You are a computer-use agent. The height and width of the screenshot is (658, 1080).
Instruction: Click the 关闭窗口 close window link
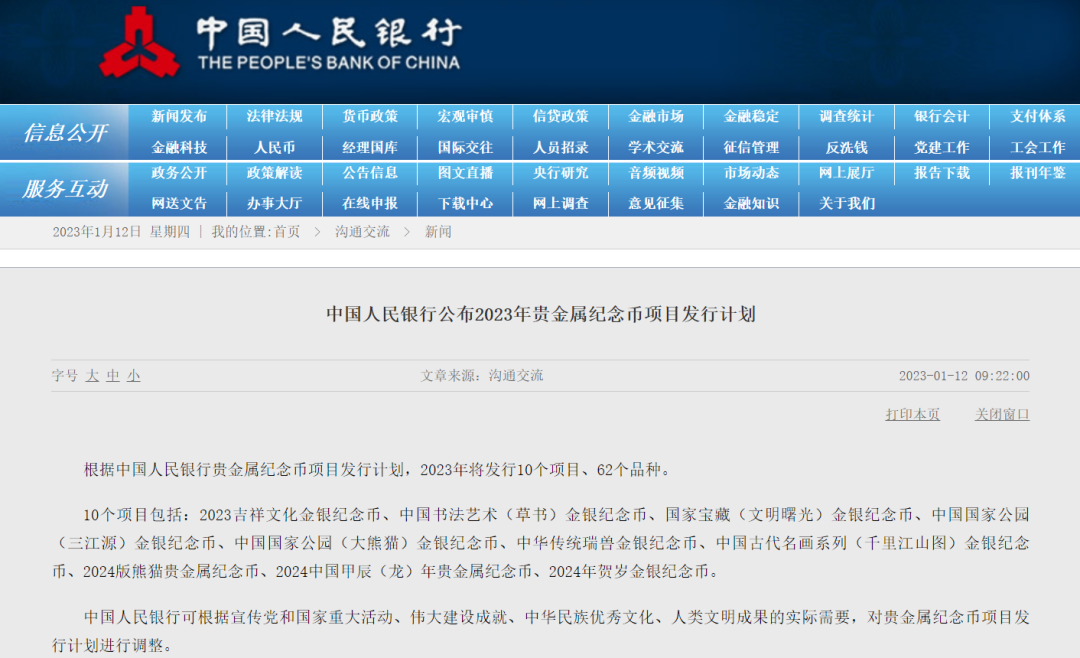pos(1002,414)
